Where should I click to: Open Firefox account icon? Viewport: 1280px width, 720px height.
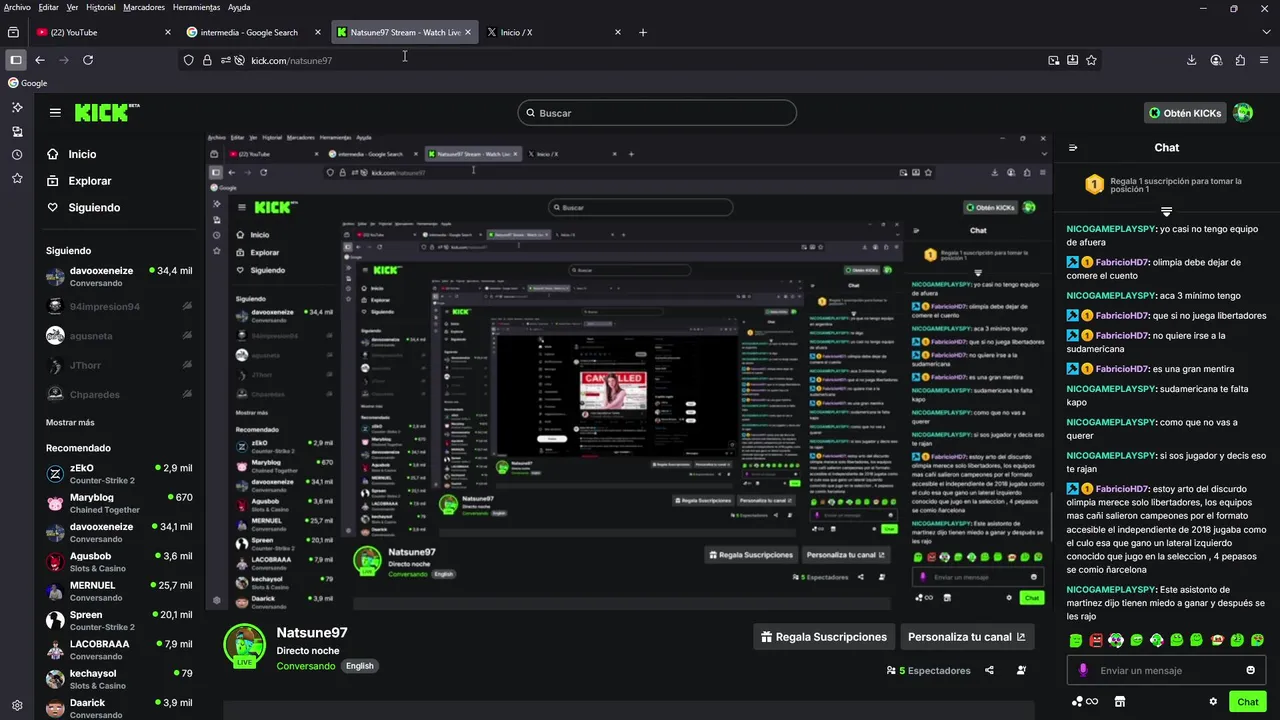pos(1216,60)
